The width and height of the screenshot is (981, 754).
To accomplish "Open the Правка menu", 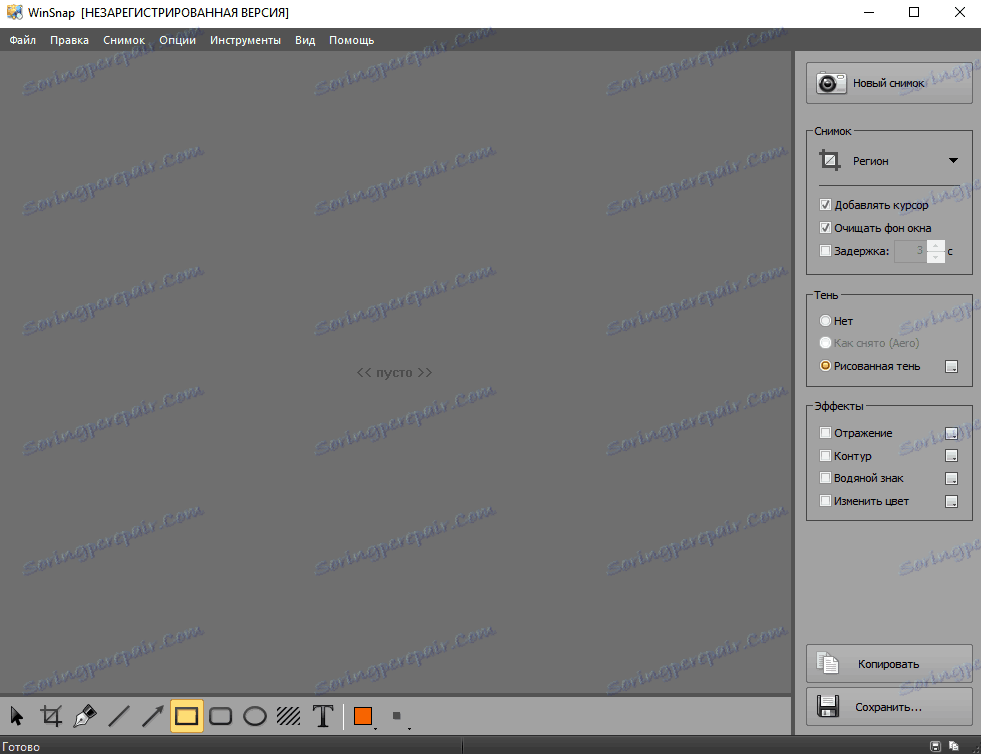I will (x=69, y=40).
